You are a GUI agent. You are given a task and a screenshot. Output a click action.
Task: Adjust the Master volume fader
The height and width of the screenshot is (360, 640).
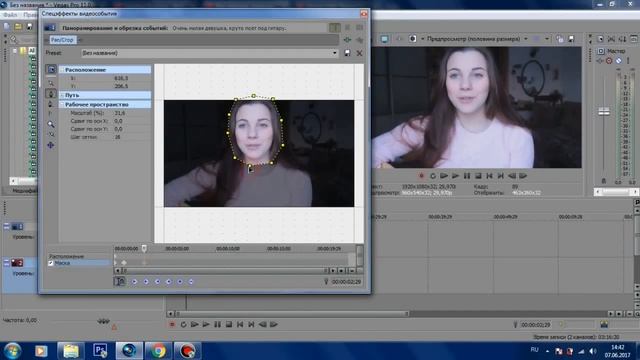pos(604,111)
